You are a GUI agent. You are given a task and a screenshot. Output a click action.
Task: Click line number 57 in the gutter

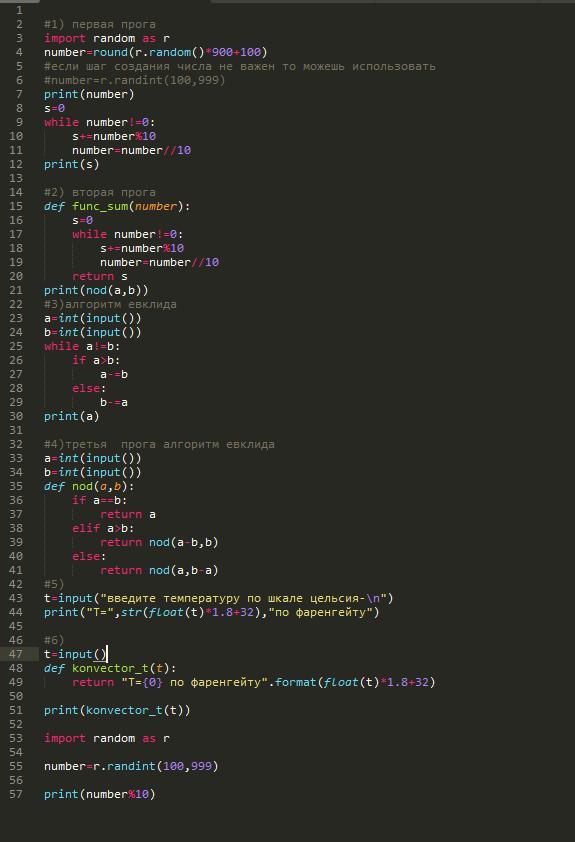pyautogui.click(x=16, y=794)
